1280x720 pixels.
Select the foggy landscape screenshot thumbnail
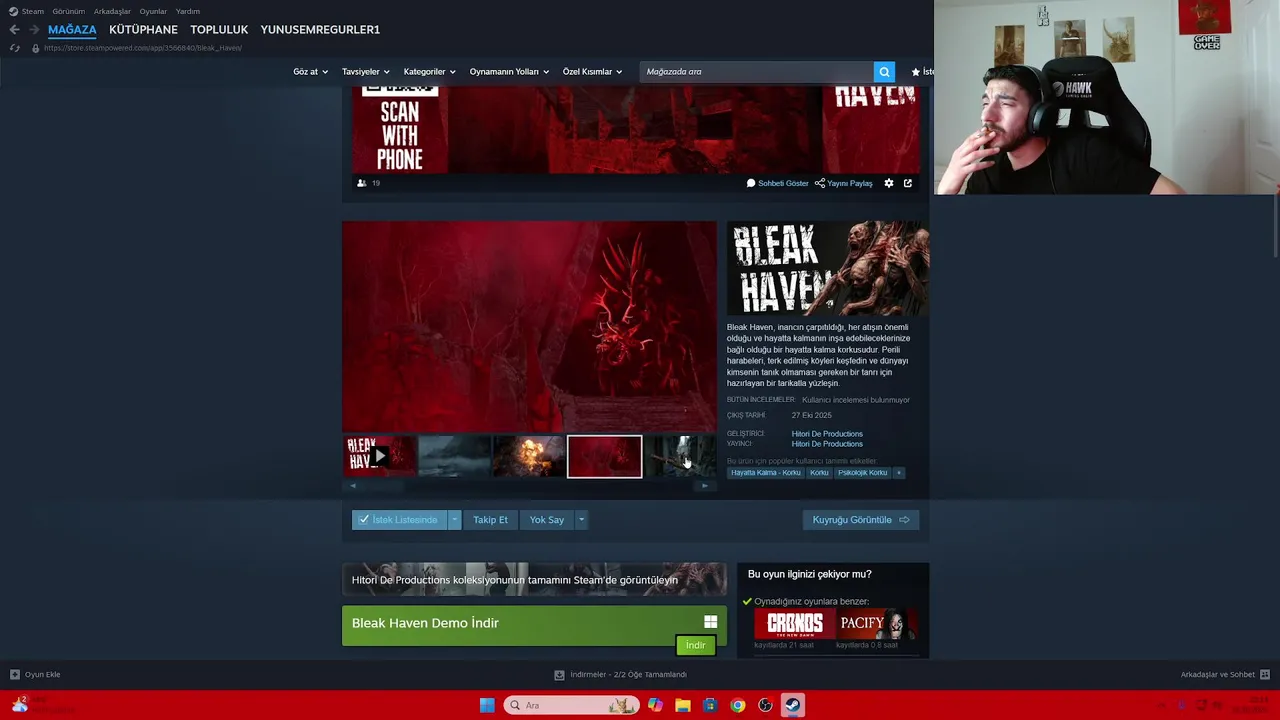(454, 456)
